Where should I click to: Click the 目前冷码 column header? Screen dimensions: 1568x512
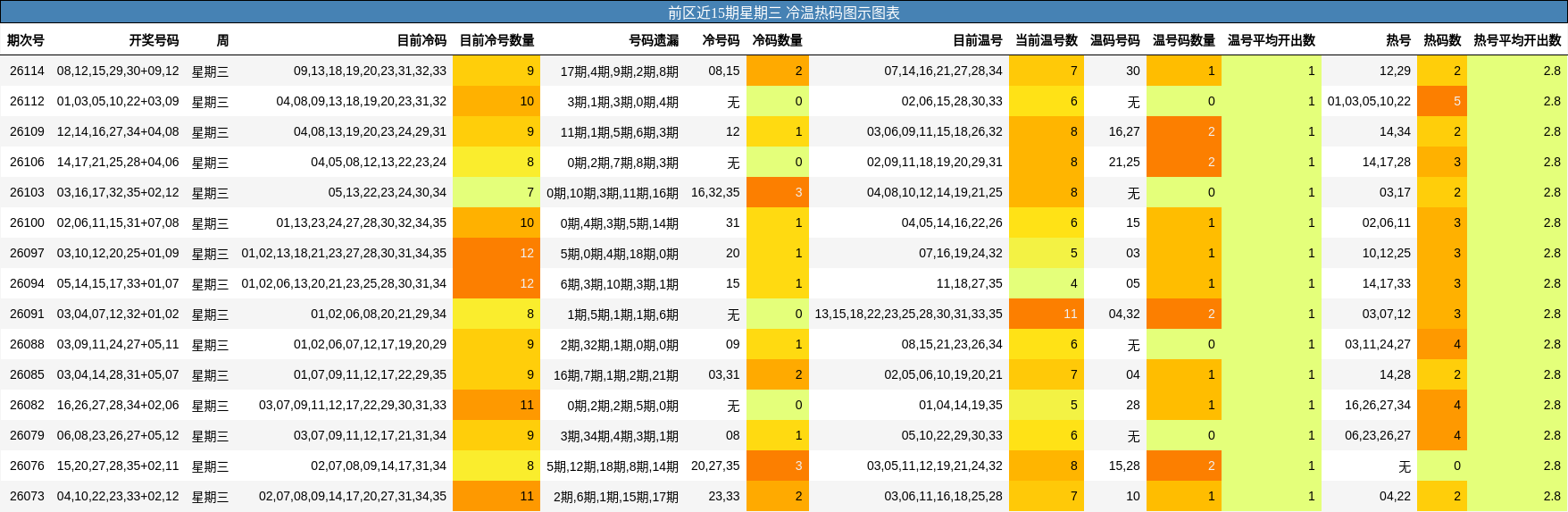pyautogui.click(x=421, y=40)
